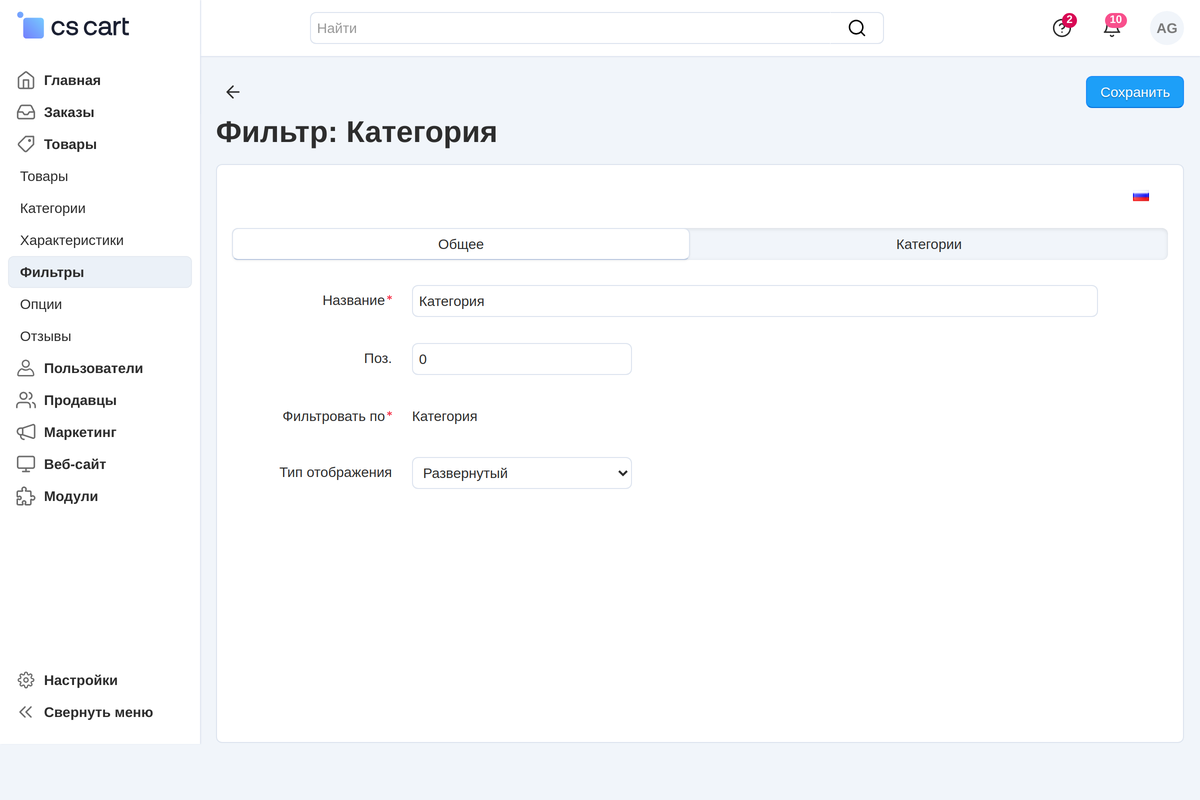Open Отзывы in the sidebar
Screen dimensions: 1200x800
[x=46, y=336]
